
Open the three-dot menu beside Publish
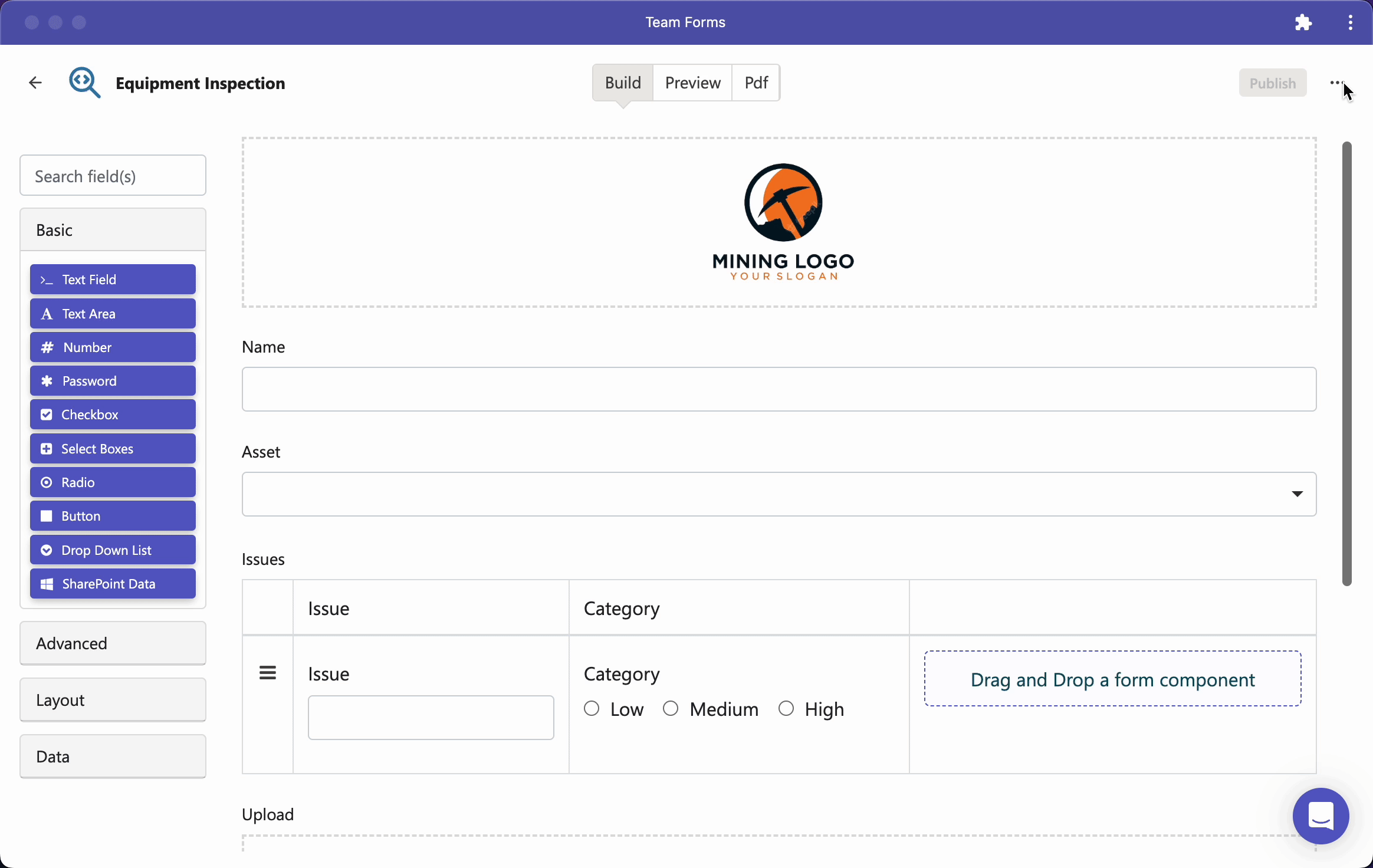point(1336,83)
